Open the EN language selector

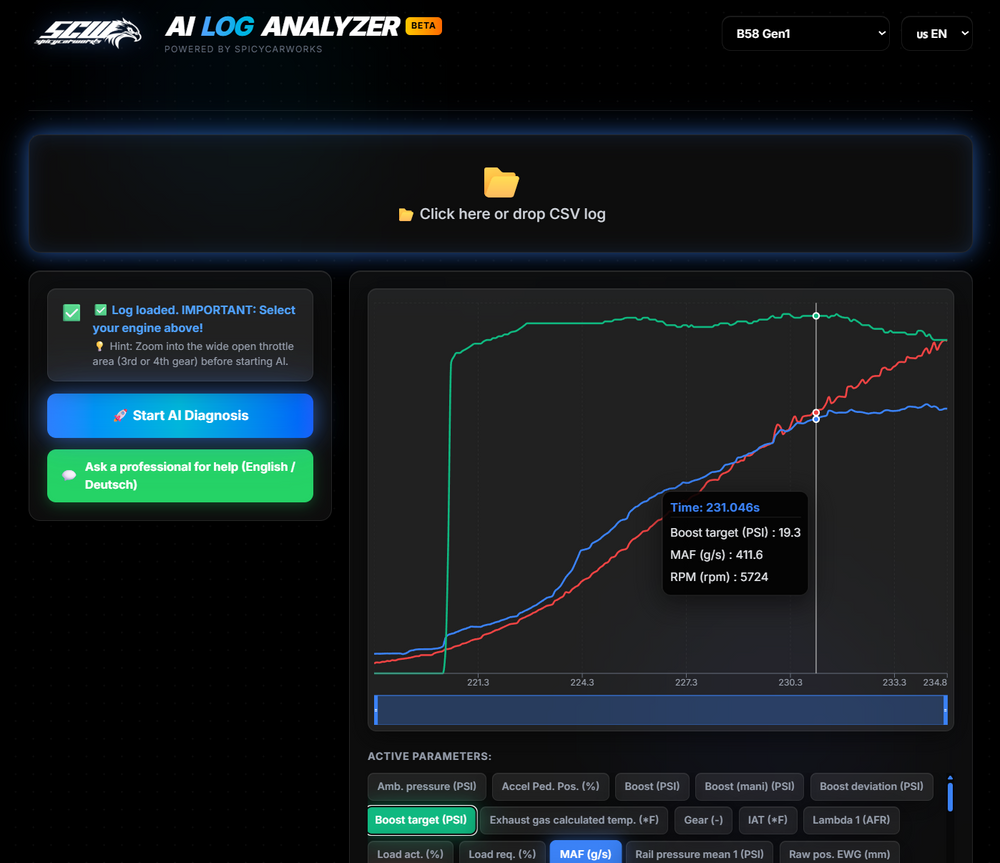click(x=936, y=33)
